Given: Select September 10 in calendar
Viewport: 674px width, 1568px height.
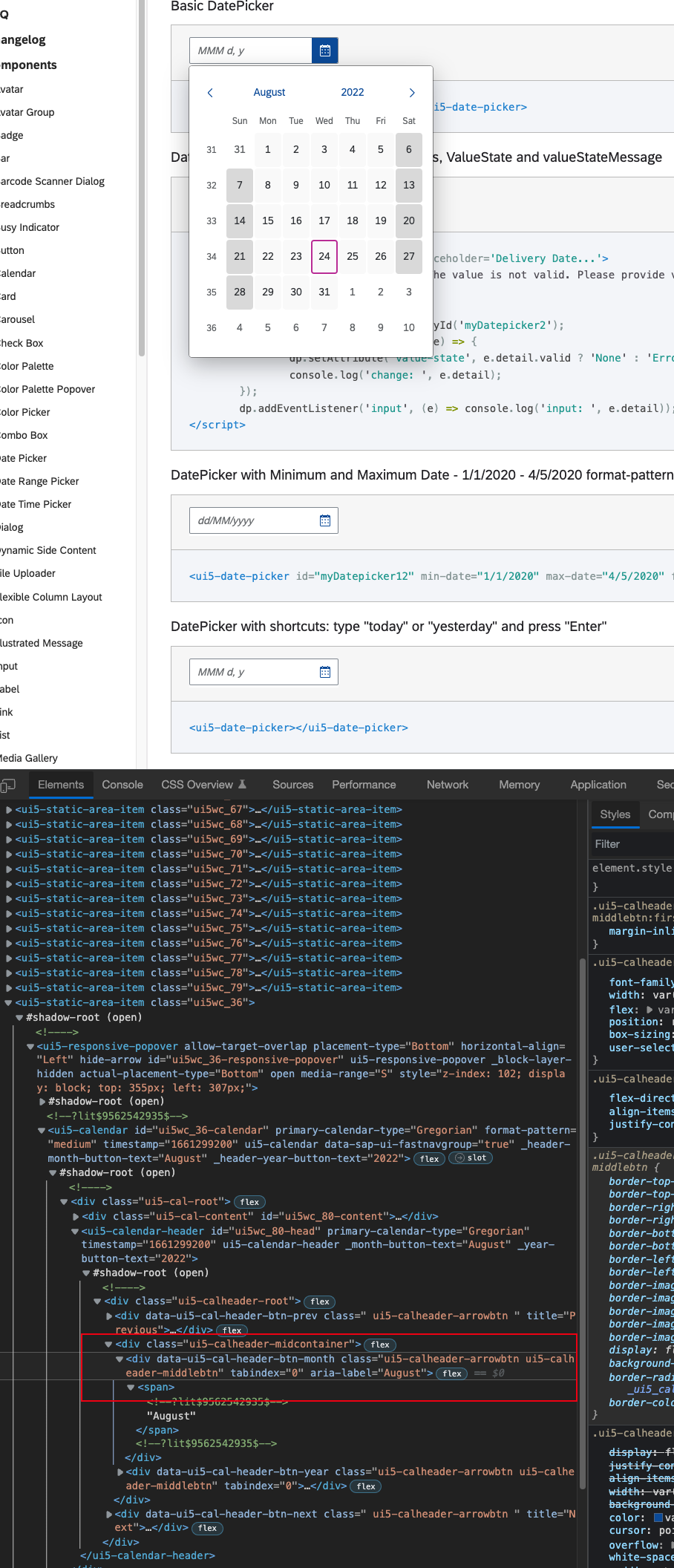Looking at the screenshot, I should [409, 327].
